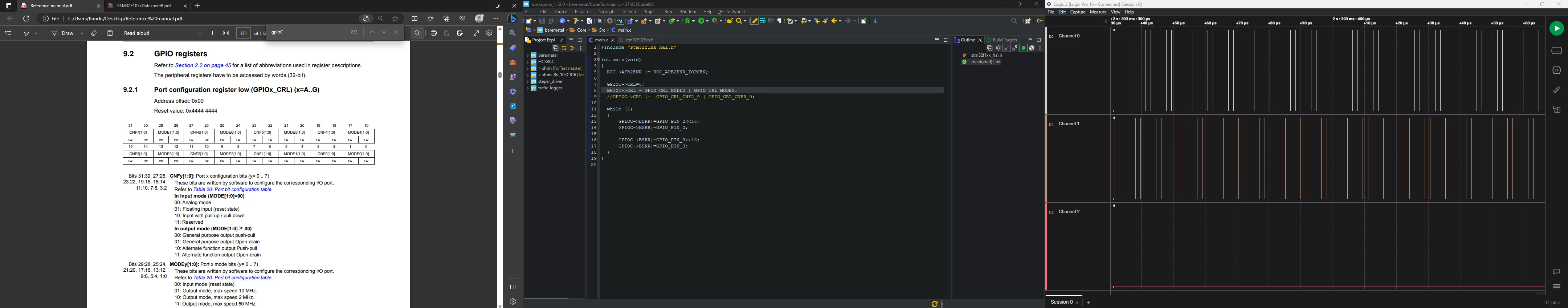The image size is (1568, 308).
Task: Click the Debug bug icon in STM32CubeIDE
Action: 687,21
